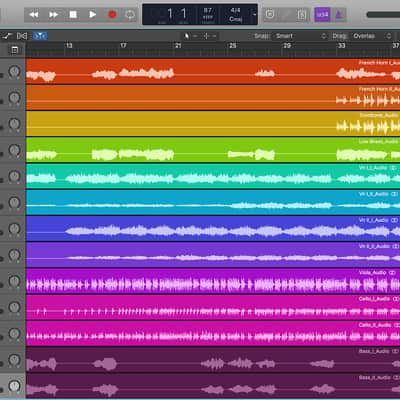Click the pan knob of the Viola track
The height and width of the screenshot is (400, 400).
(14, 281)
